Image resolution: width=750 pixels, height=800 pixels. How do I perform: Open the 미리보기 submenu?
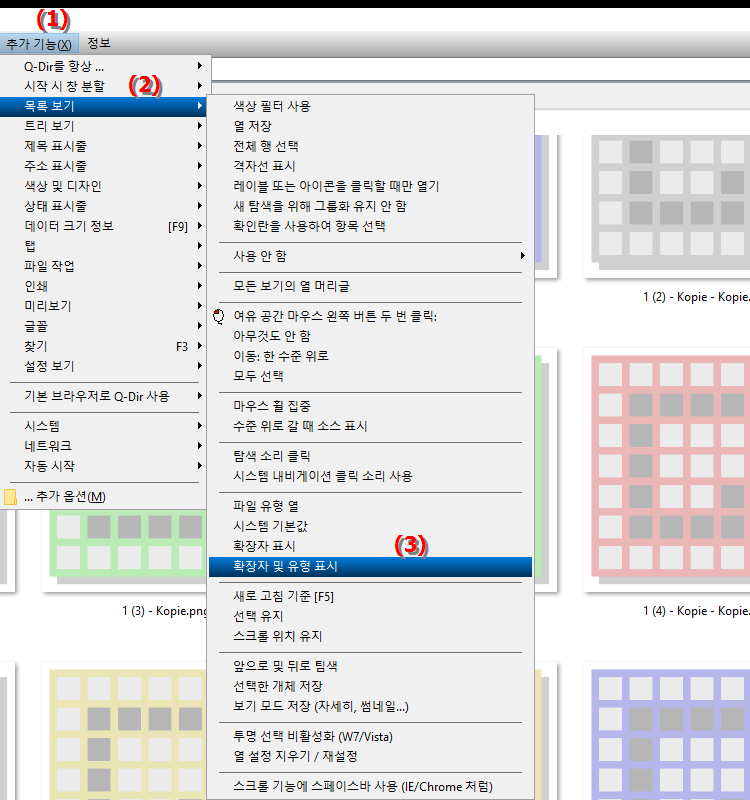[x=104, y=306]
